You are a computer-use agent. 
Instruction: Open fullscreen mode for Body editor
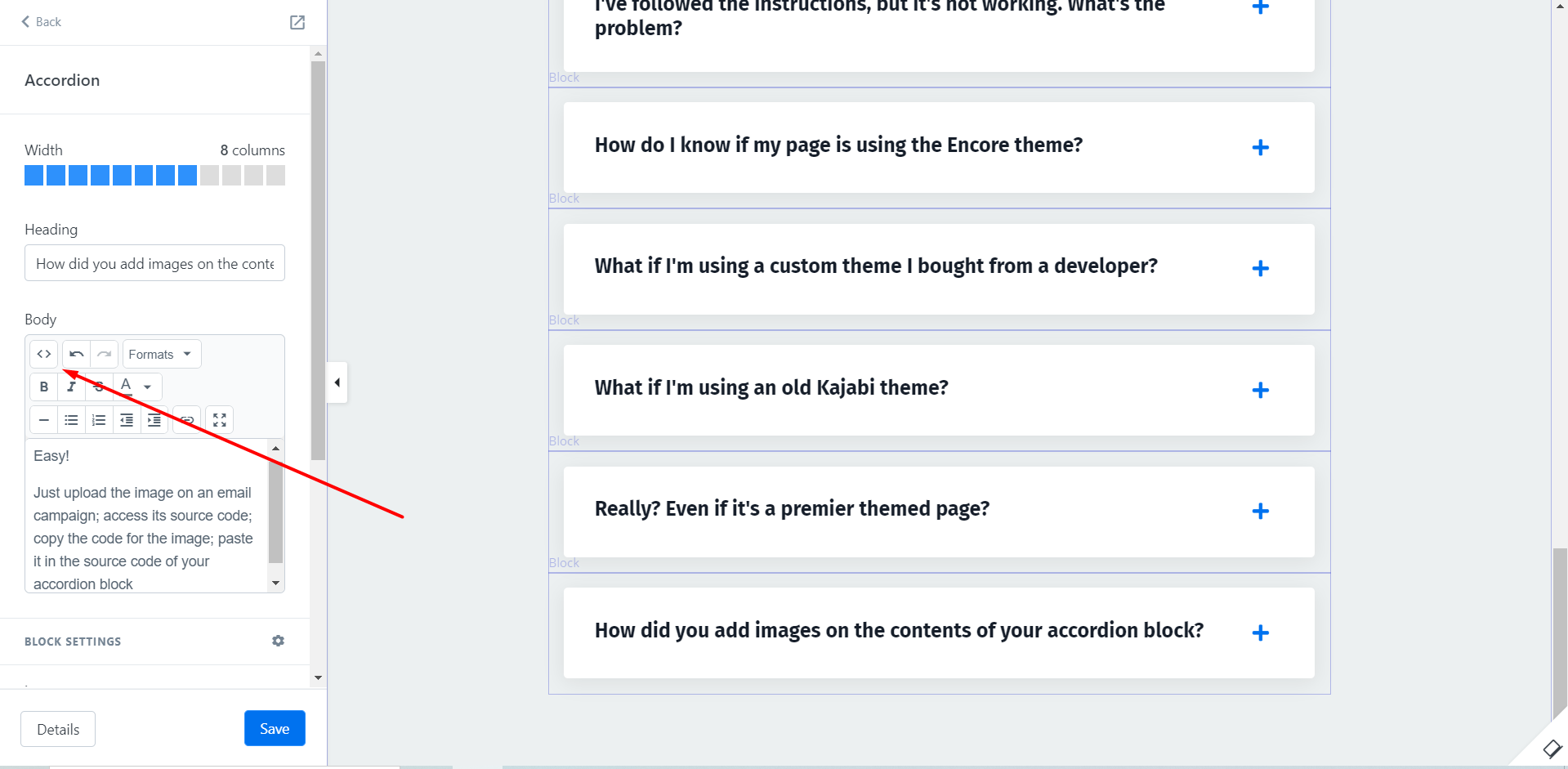click(220, 420)
